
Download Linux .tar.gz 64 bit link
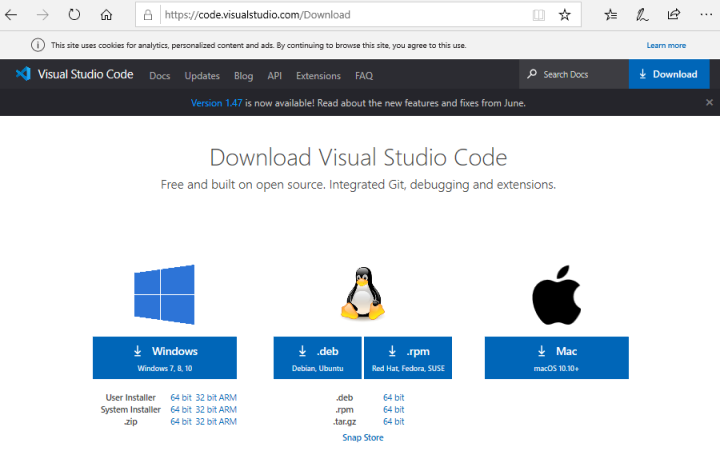tap(394, 421)
